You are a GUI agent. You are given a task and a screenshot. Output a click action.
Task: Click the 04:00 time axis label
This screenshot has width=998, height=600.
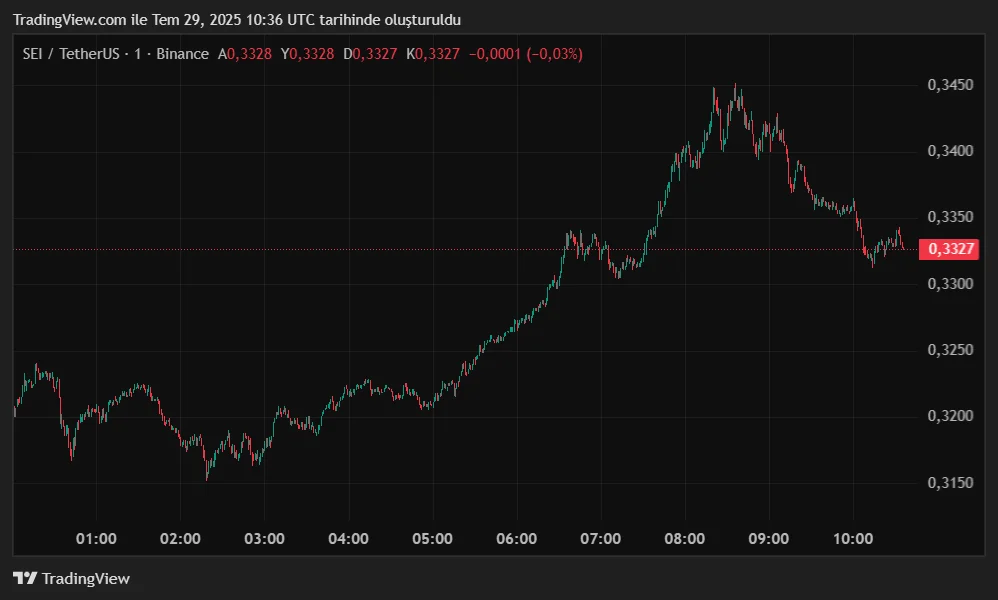coord(348,539)
